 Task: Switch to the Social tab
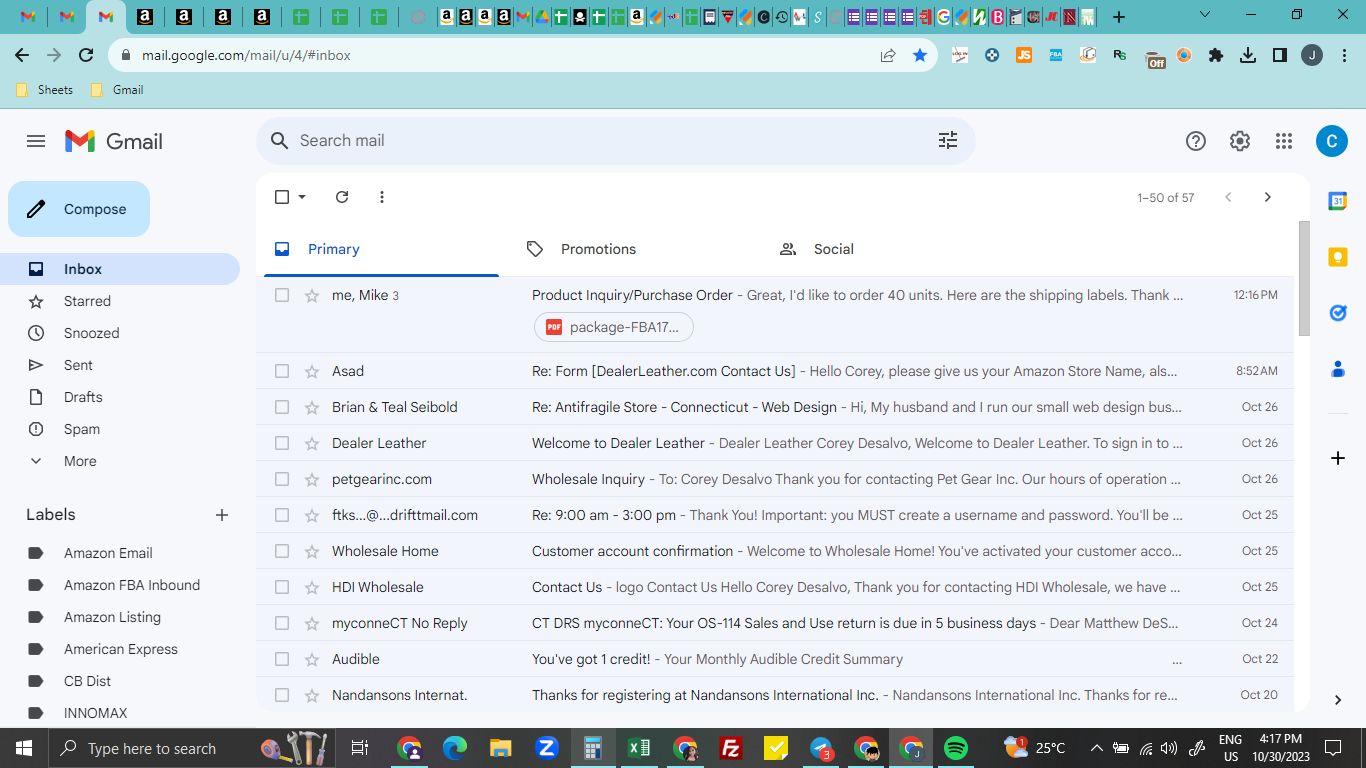(887, 249)
